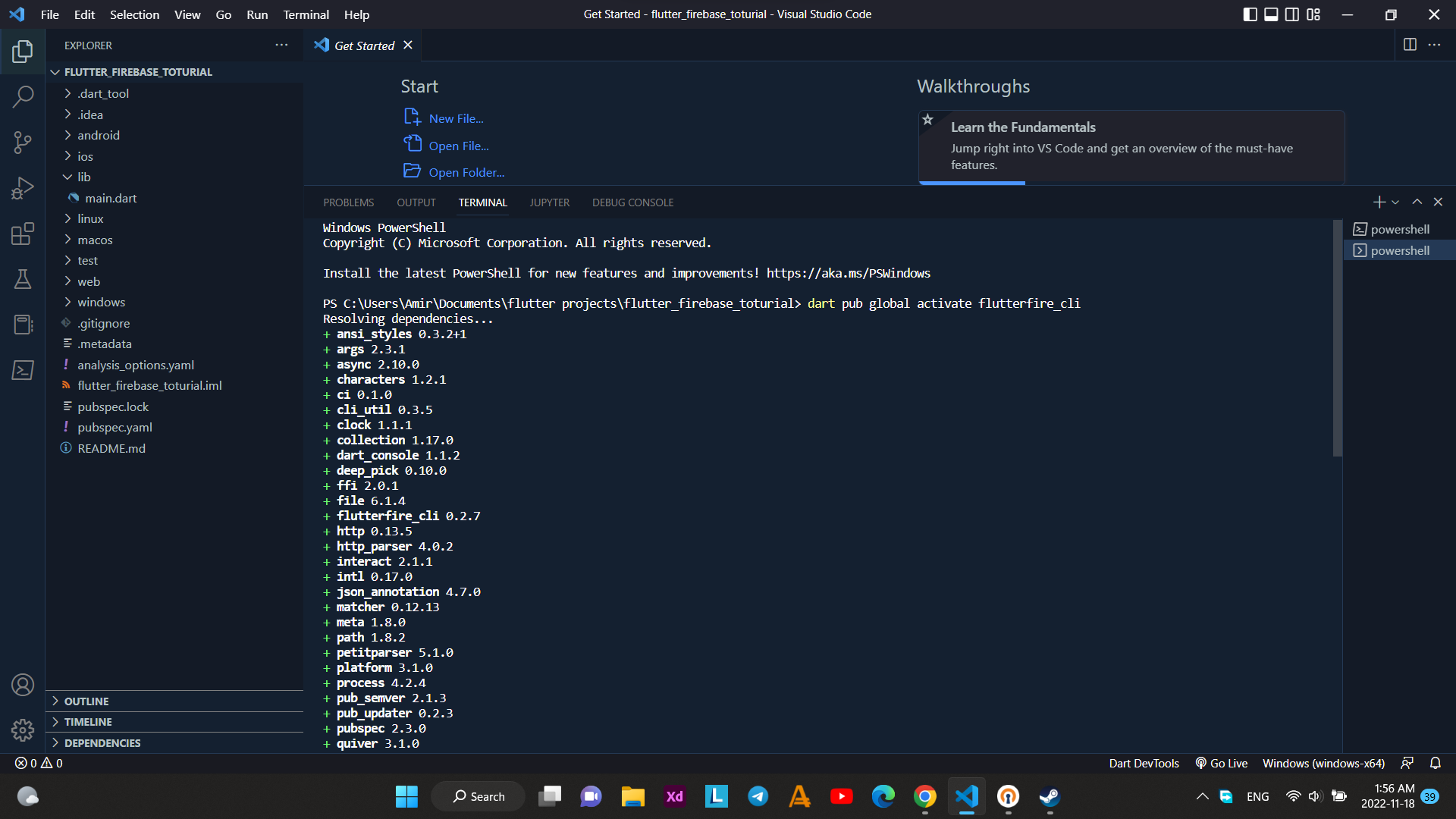Select the second powershell terminal
Screen dimensions: 1456x819
click(x=1399, y=250)
